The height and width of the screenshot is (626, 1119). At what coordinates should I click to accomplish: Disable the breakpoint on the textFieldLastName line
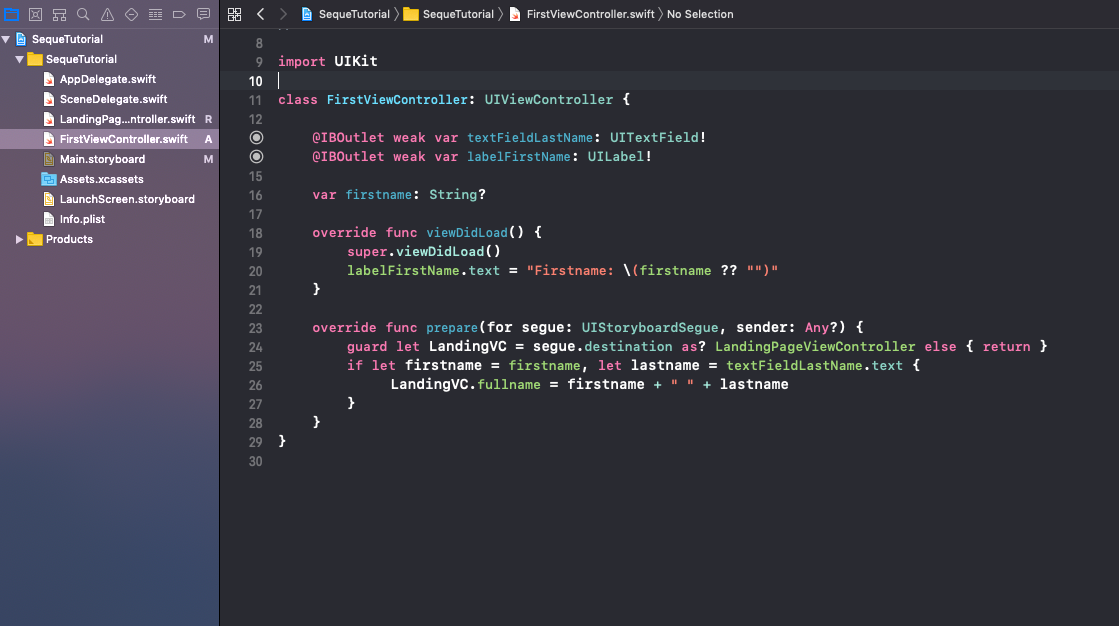pos(256,137)
